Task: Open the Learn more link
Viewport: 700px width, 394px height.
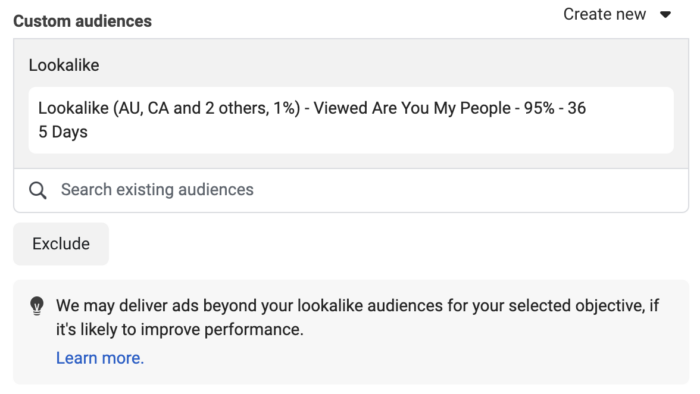Action: coord(100,358)
